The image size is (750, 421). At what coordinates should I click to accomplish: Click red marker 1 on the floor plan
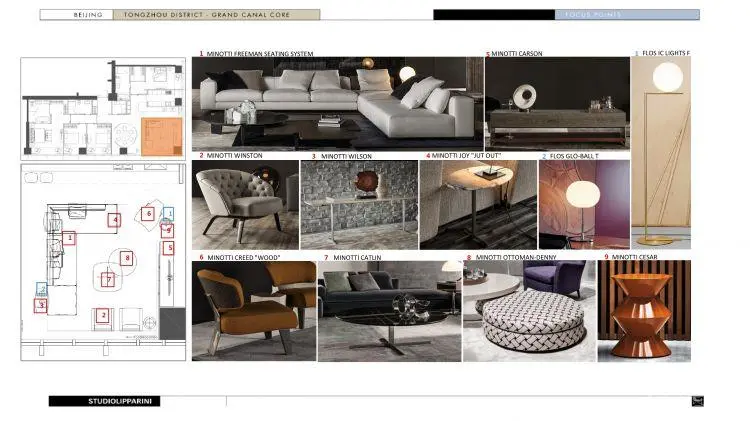pos(69,238)
